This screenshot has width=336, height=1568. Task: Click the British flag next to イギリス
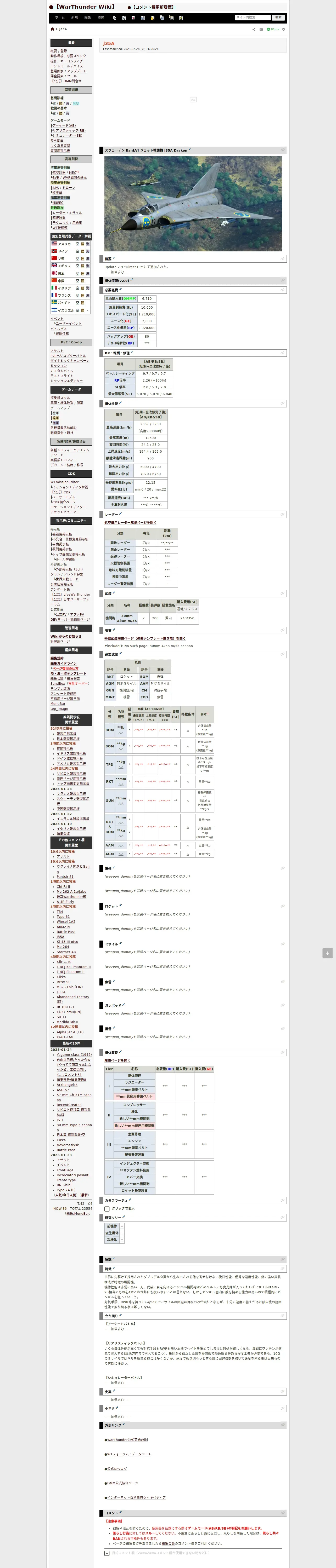click(54, 266)
